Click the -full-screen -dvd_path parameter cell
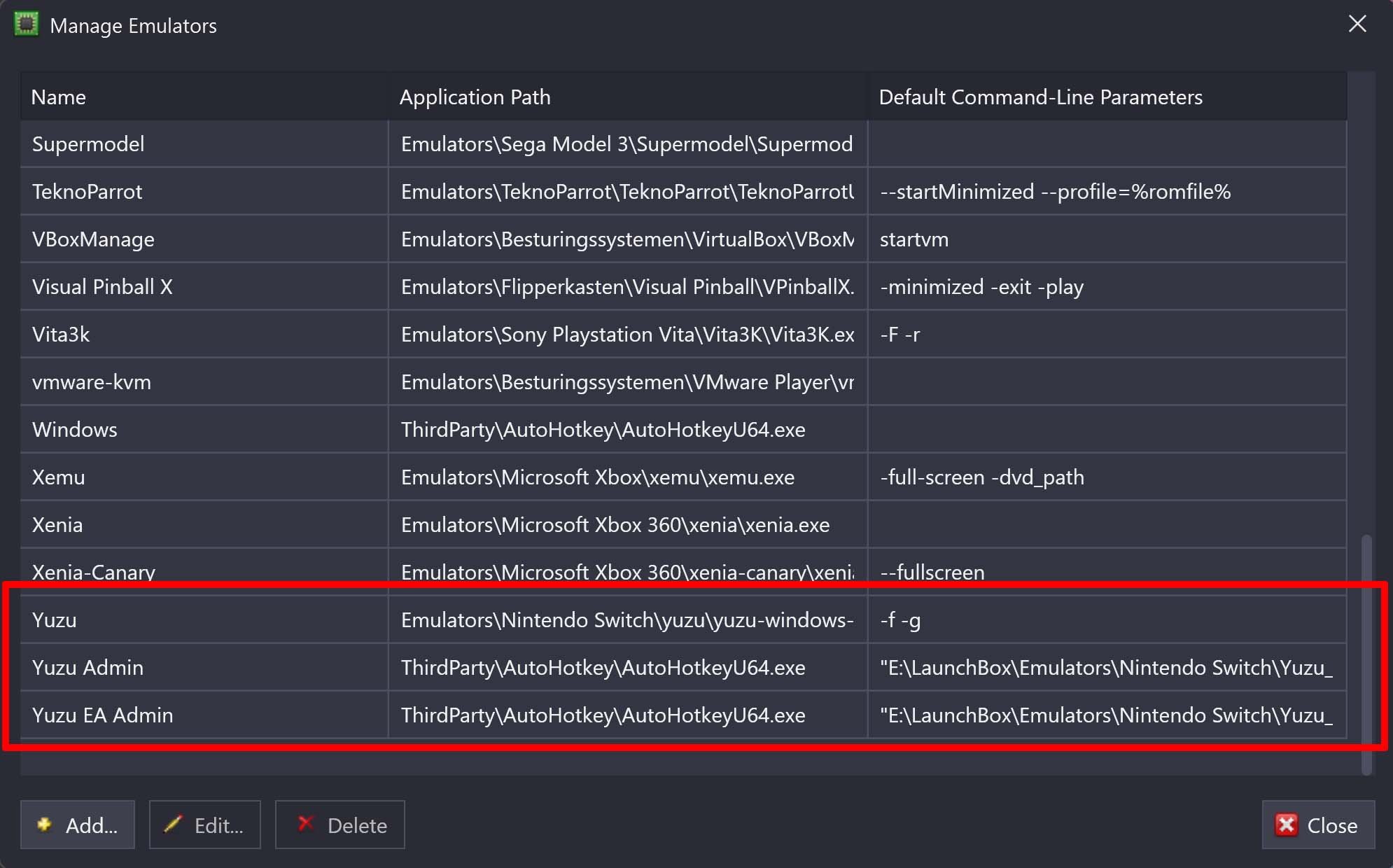 tap(1107, 477)
